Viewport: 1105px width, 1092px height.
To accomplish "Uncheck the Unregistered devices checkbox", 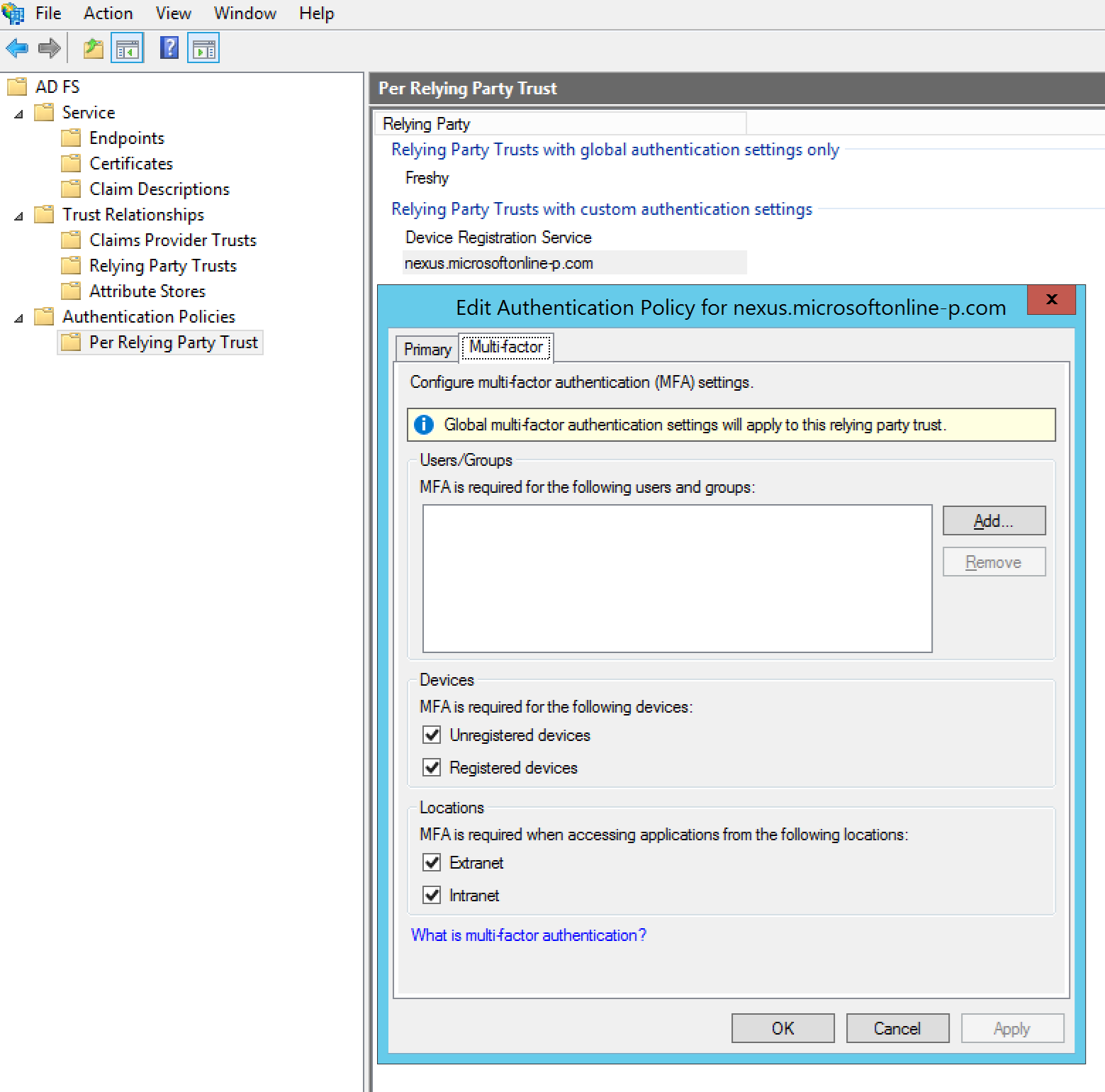I will coord(432,735).
